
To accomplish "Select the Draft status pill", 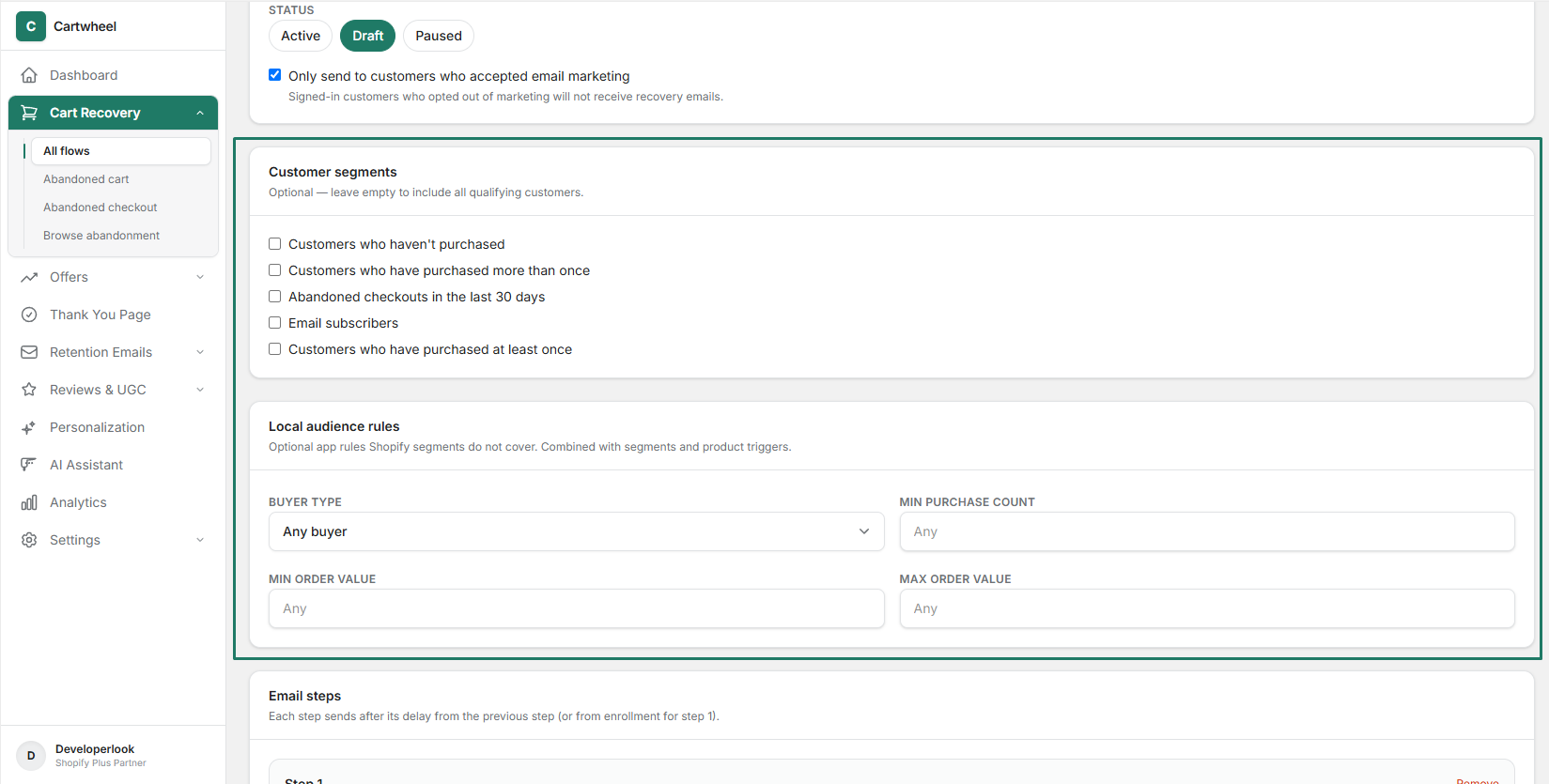I will [x=367, y=36].
